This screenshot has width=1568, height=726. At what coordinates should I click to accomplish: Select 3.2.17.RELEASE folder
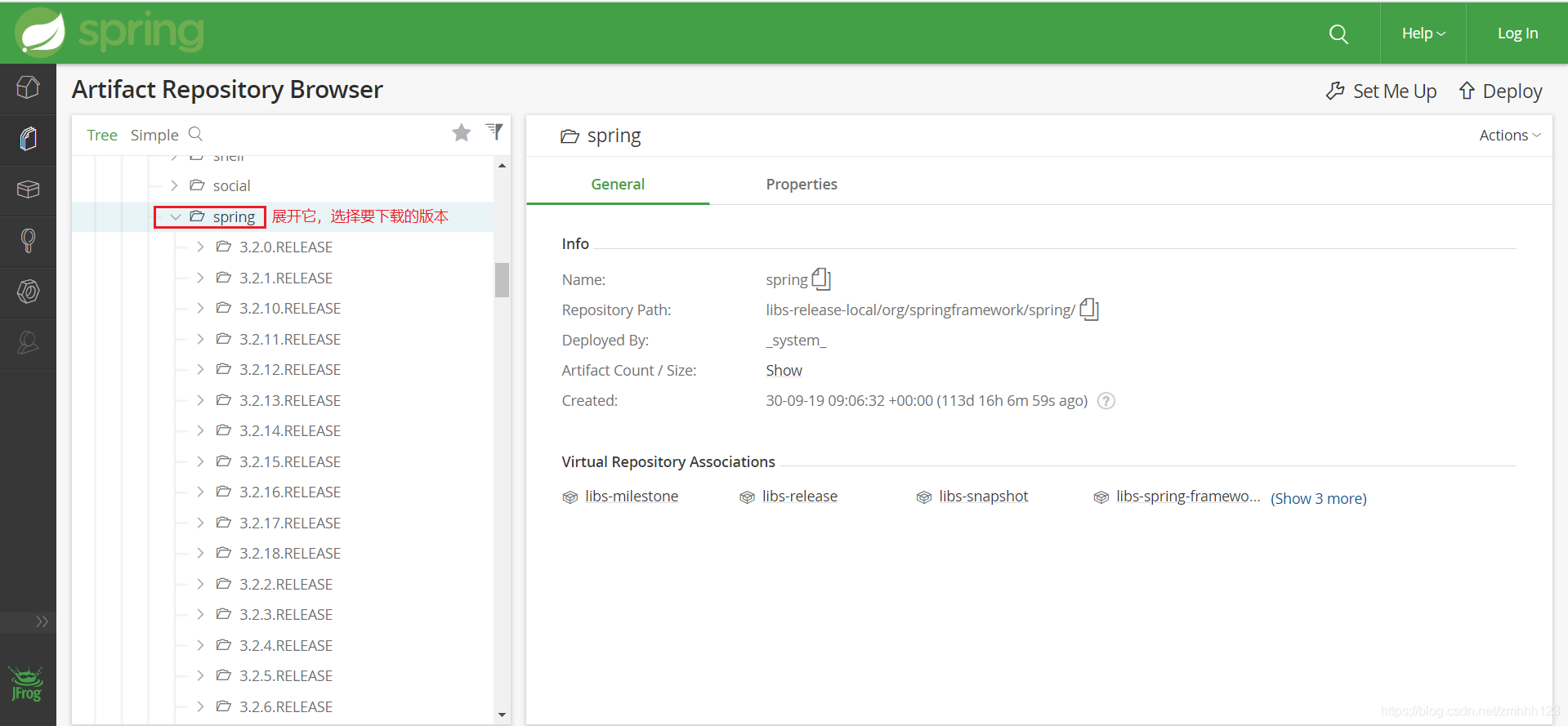(290, 523)
